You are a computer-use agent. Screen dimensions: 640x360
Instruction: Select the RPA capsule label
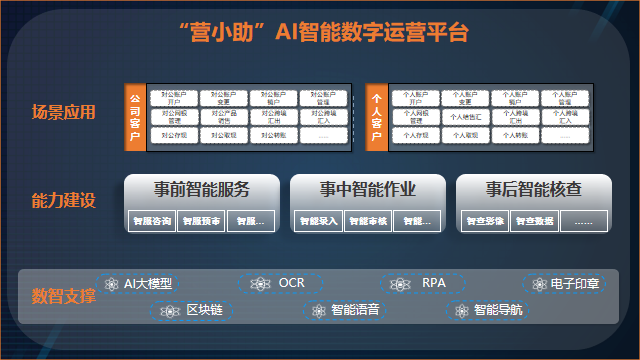tap(433, 283)
